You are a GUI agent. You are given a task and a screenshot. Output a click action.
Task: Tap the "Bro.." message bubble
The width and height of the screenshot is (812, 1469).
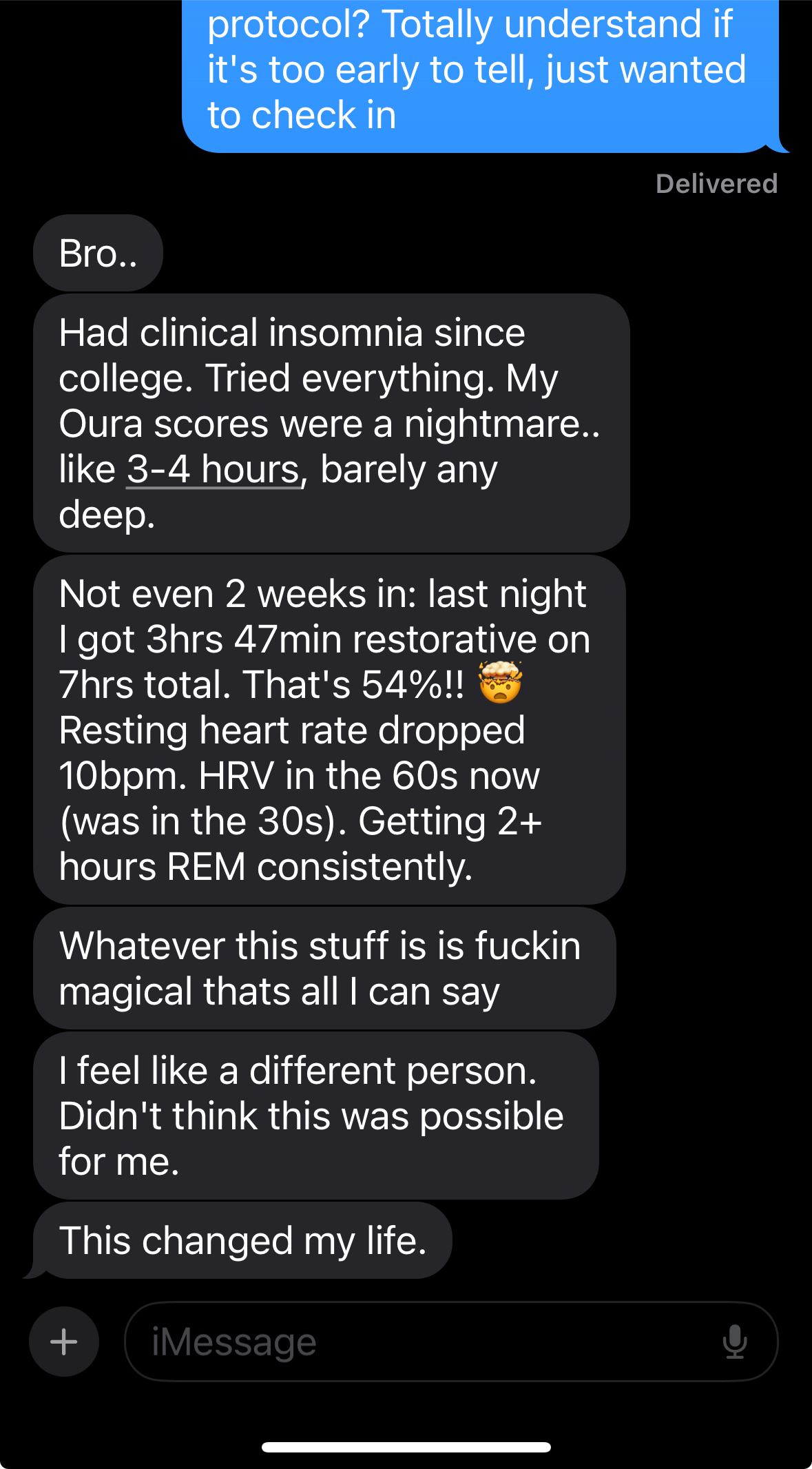point(98,254)
